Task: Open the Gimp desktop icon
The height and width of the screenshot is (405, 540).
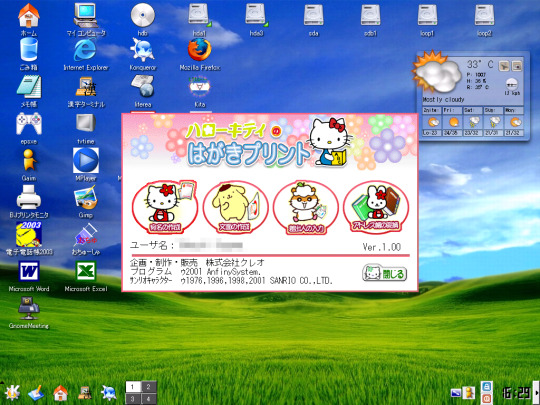Action: click(85, 202)
